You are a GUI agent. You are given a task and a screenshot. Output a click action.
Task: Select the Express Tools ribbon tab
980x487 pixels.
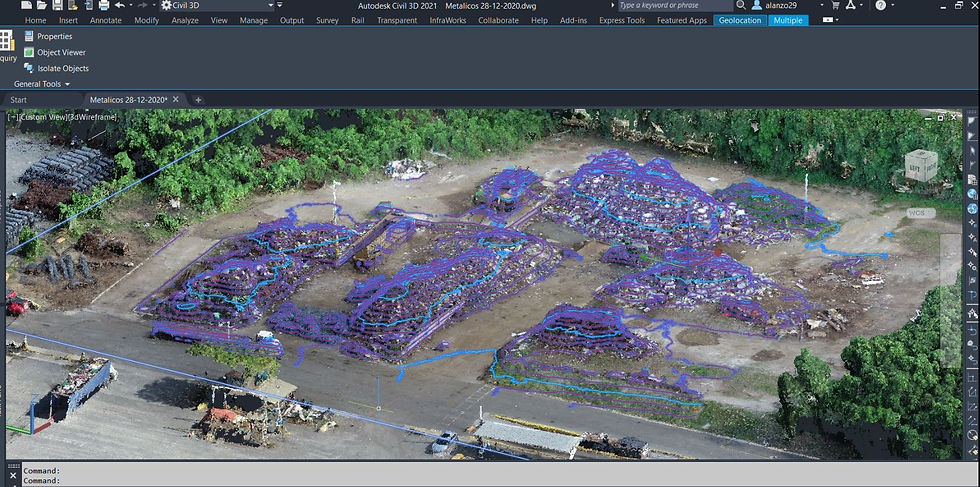coord(622,20)
